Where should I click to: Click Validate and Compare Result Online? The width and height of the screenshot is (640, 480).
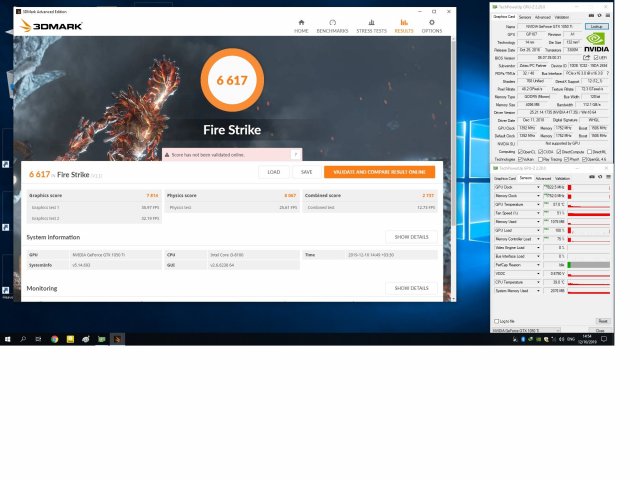point(379,172)
